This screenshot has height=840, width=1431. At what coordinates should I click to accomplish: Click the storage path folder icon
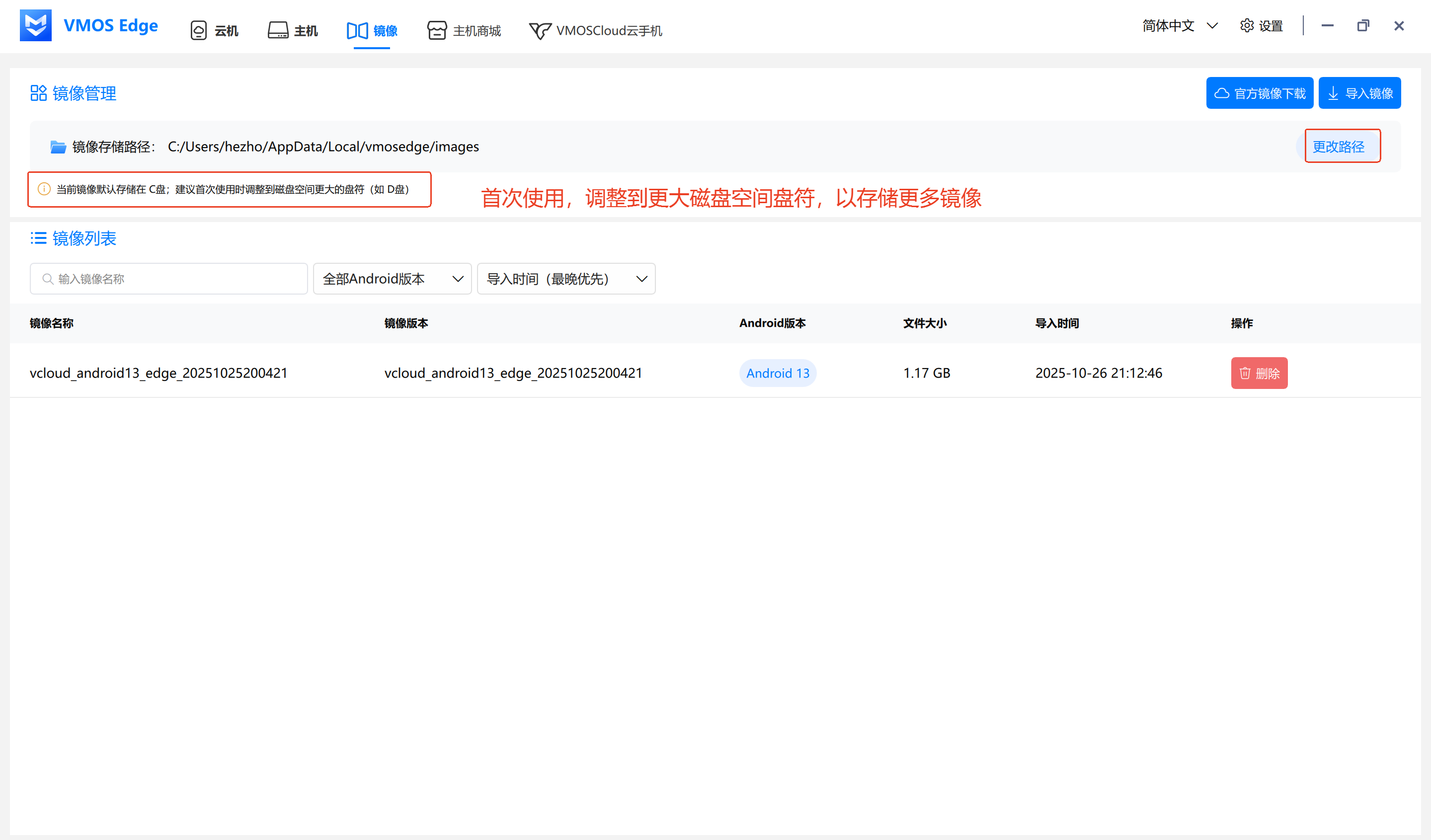coord(58,147)
